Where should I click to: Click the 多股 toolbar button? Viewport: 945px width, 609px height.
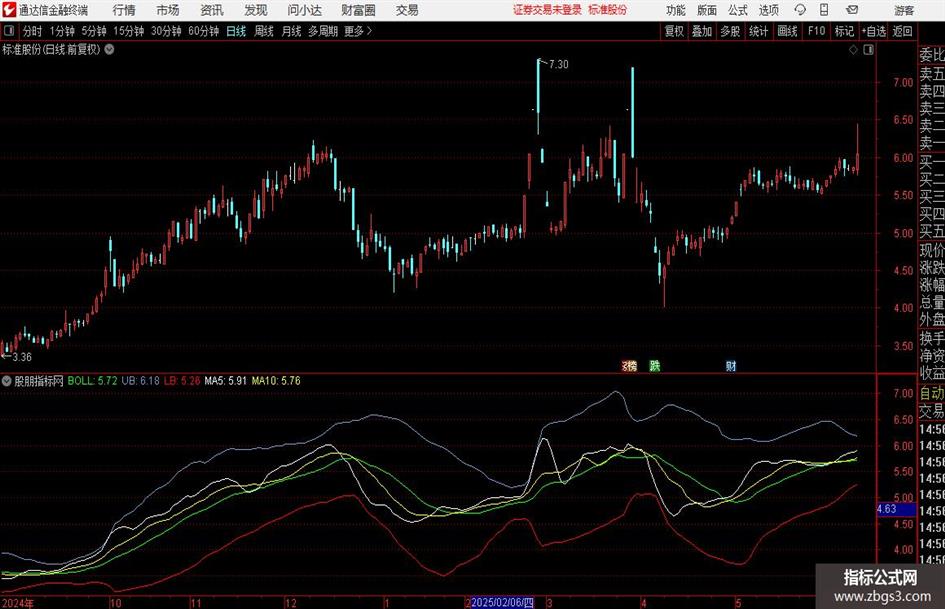click(730, 31)
